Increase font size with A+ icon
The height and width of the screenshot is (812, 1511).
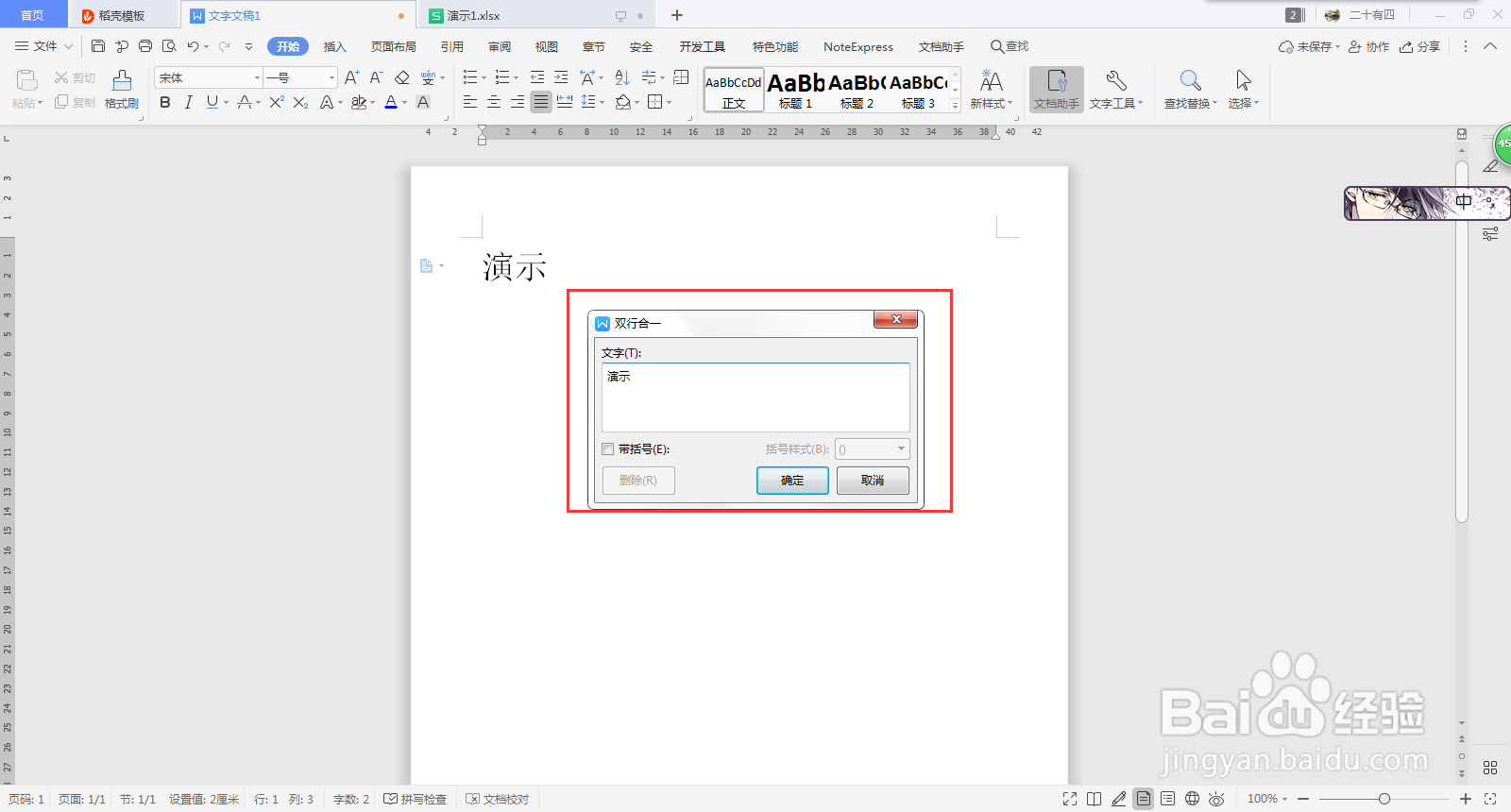tap(351, 77)
